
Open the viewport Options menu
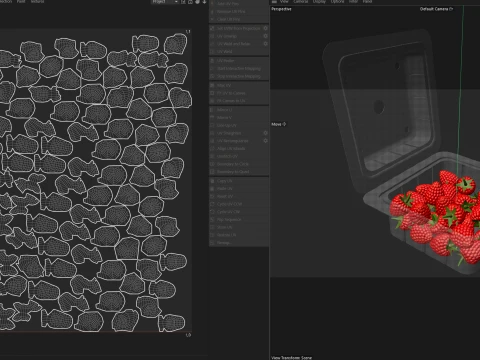click(337, 2)
